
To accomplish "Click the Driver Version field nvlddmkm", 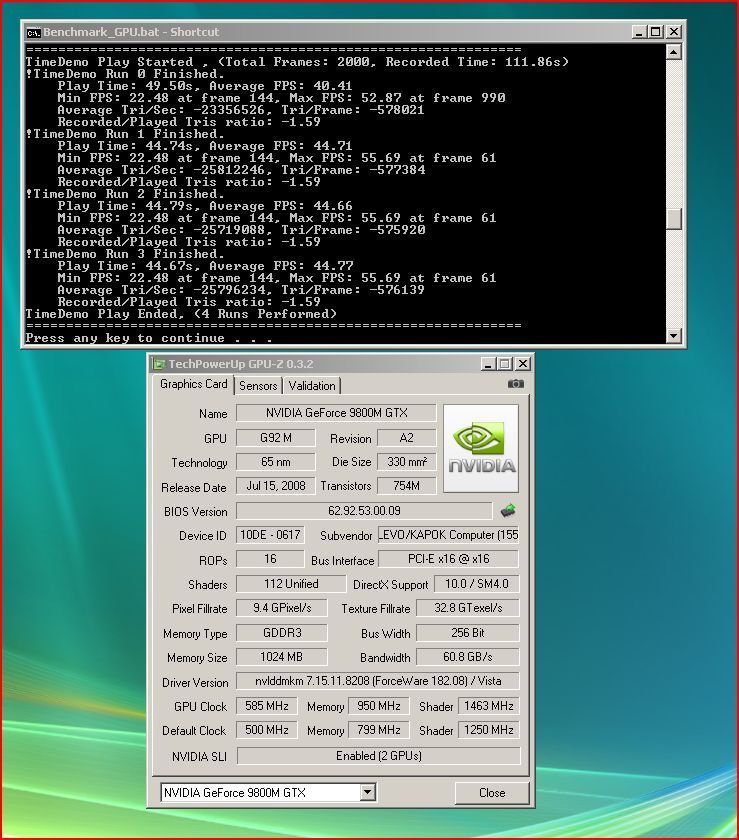I will (x=378, y=681).
